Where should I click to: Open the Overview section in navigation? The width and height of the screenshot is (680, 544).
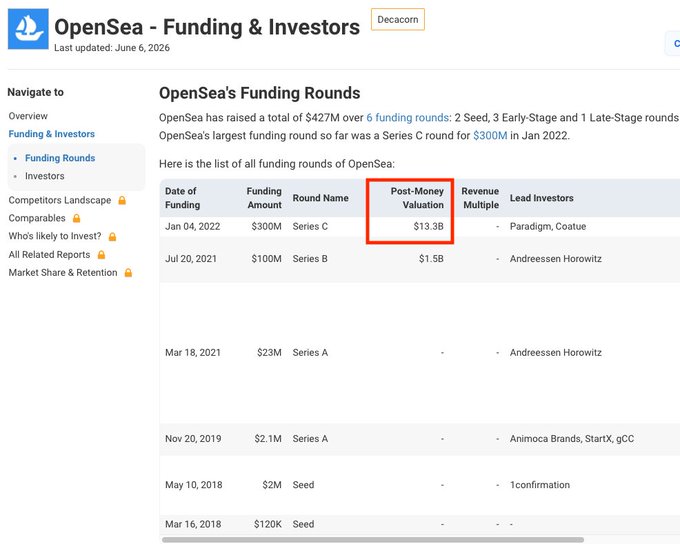[x=28, y=116]
